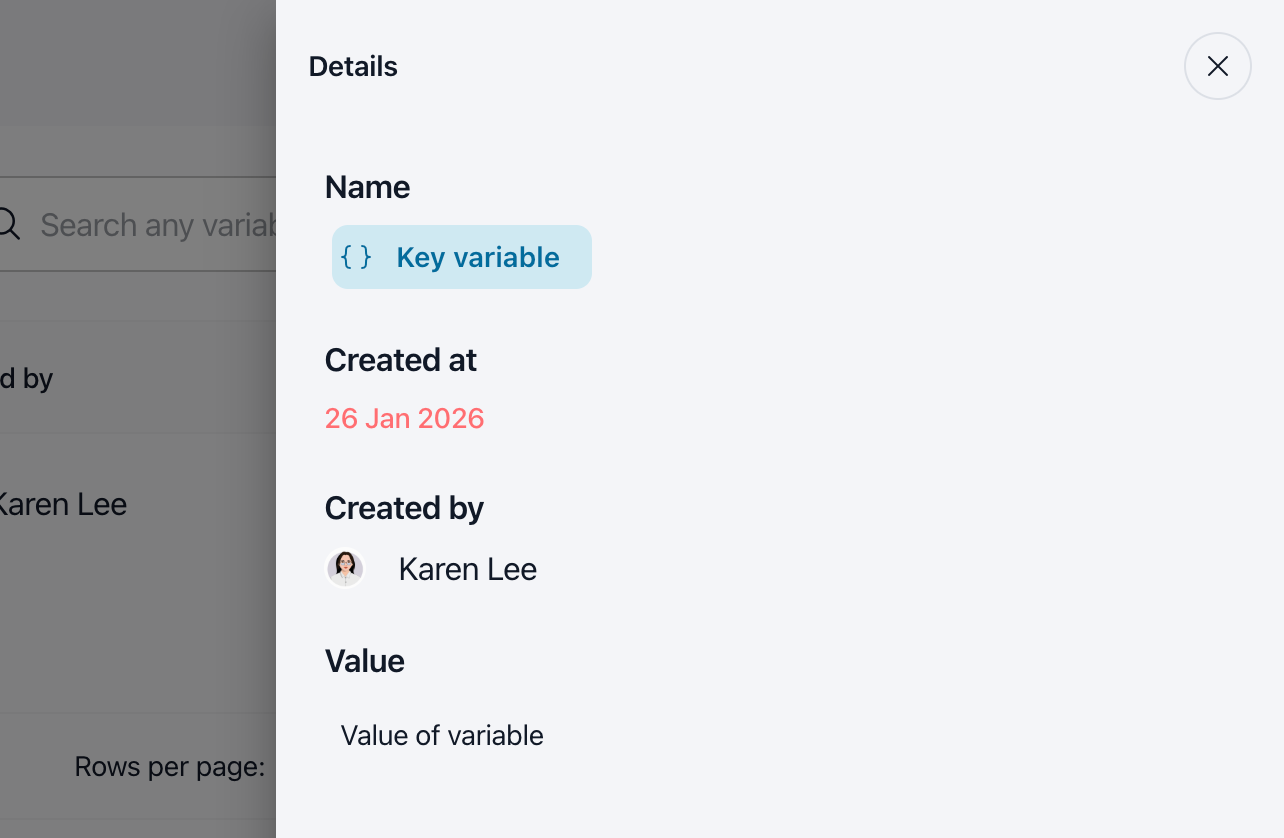This screenshot has height=838, width=1284.
Task: Close the Details panel with X button
Action: point(1217,66)
